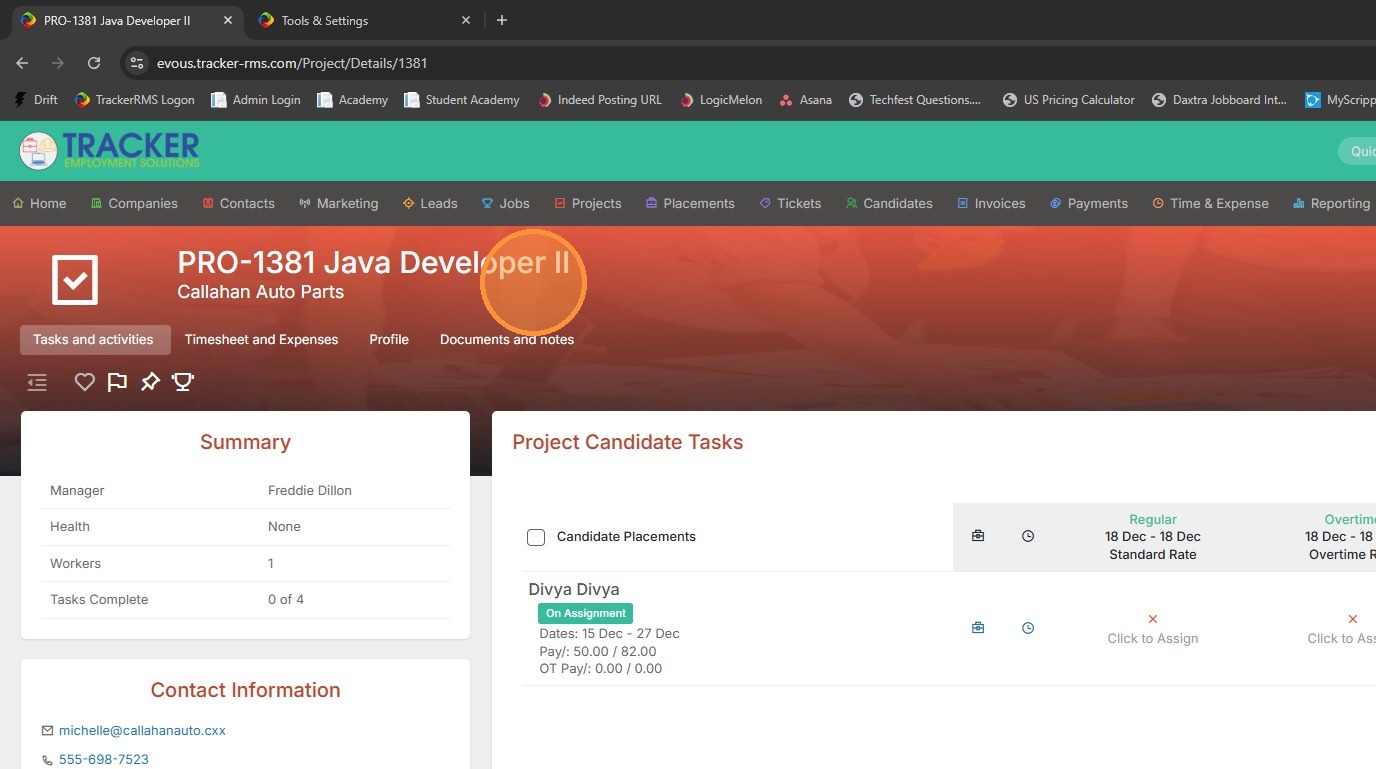The height and width of the screenshot is (769, 1376).
Task: Open the Profile tab
Action: coord(389,339)
